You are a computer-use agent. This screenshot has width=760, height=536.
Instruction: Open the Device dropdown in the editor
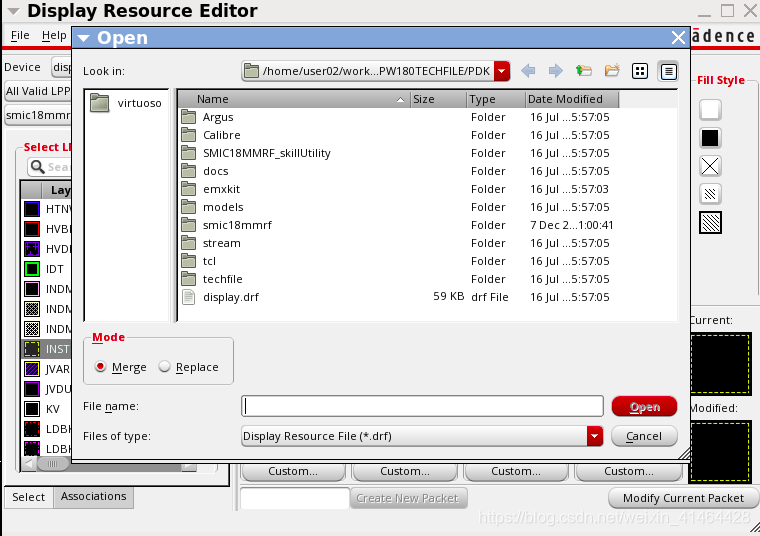(62, 67)
